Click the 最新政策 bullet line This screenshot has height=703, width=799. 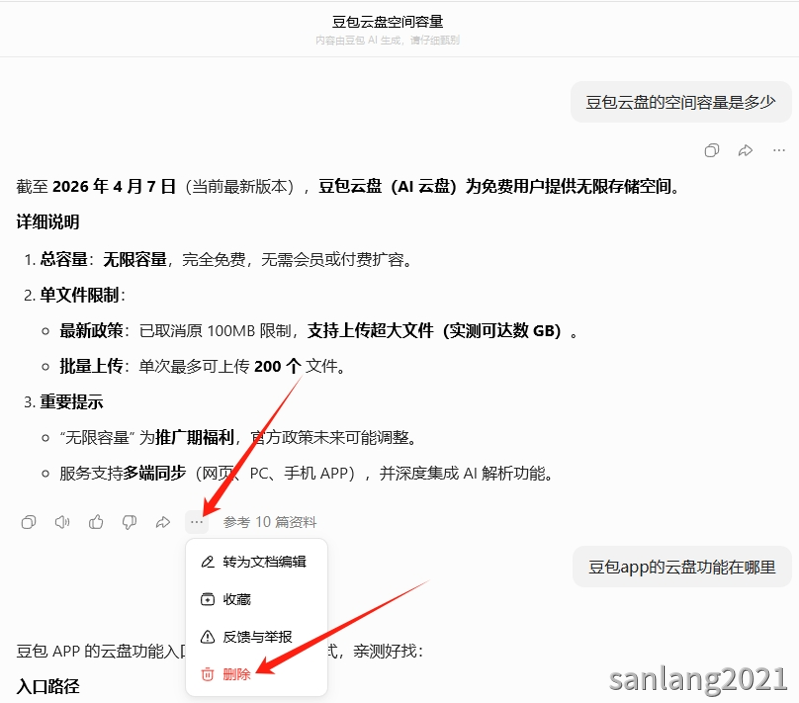pyautogui.click(x=311, y=331)
